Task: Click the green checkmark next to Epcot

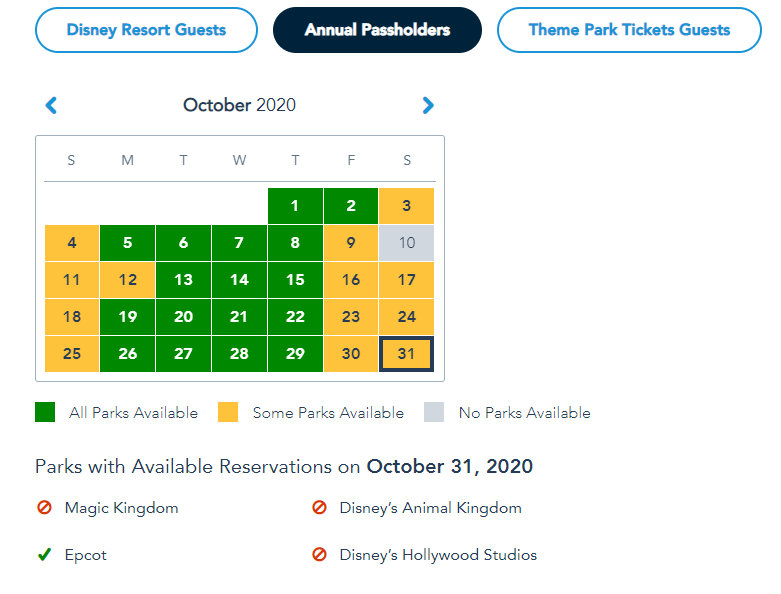Action: point(44,554)
